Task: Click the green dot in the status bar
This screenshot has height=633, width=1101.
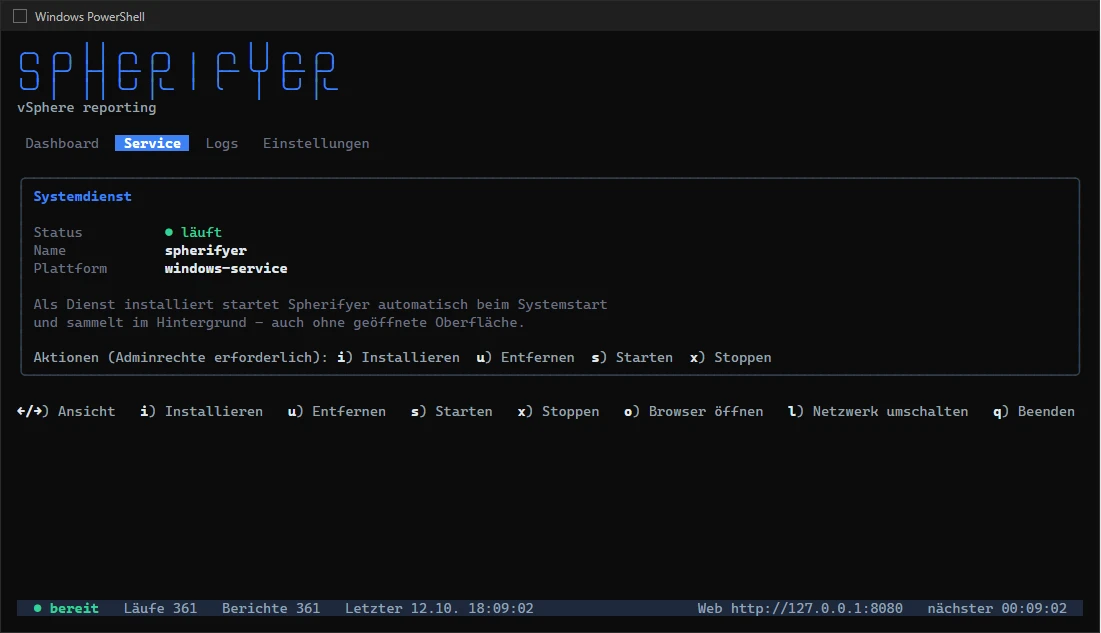Action: point(37,608)
